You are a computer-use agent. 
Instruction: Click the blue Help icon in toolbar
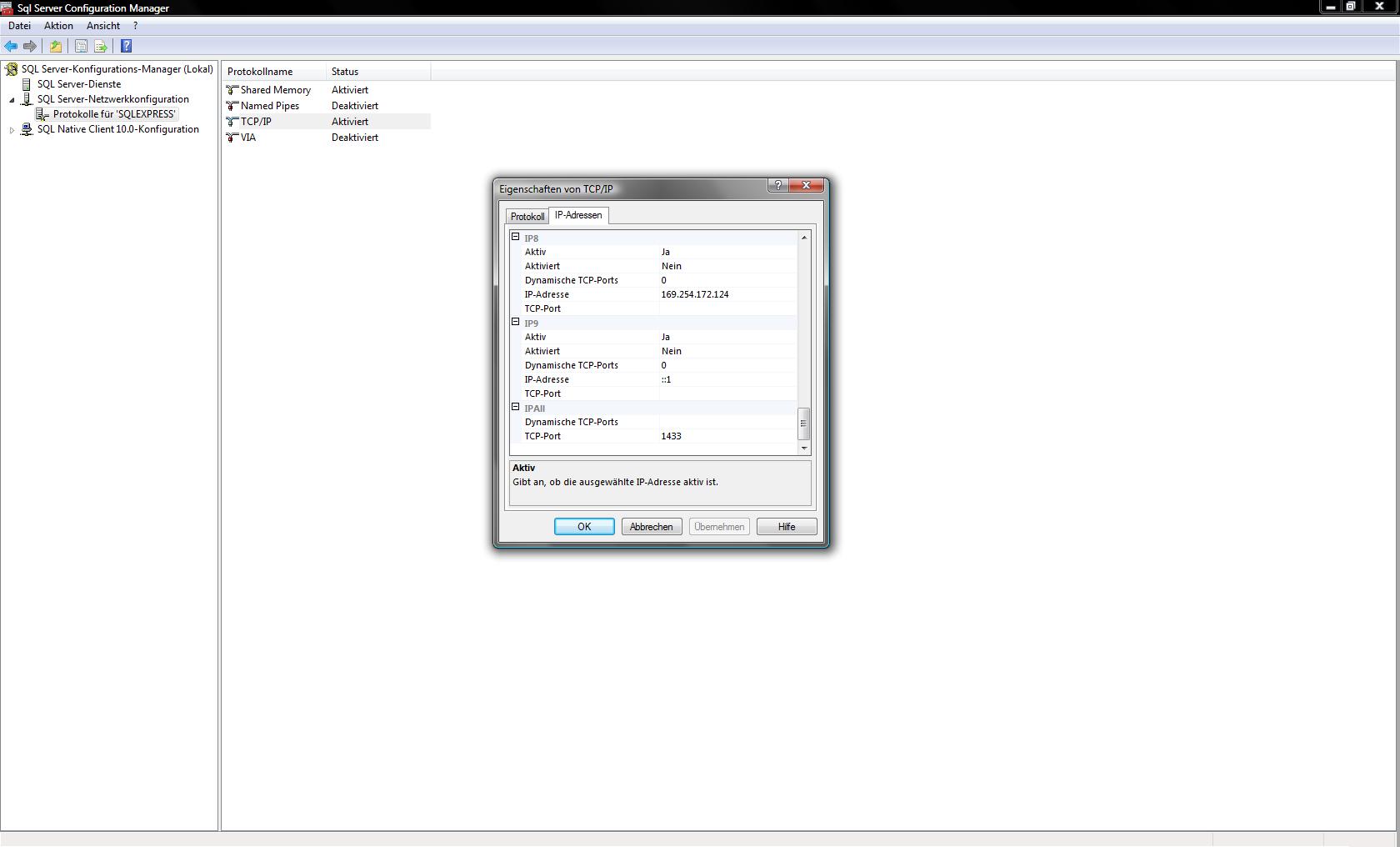[x=127, y=46]
